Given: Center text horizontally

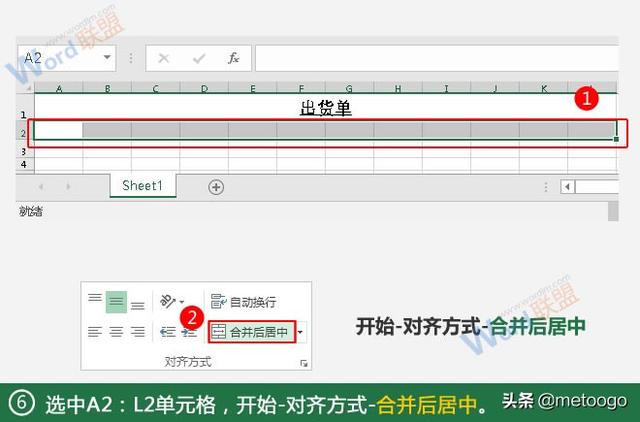Looking at the screenshot, I should tap(116, 332).
